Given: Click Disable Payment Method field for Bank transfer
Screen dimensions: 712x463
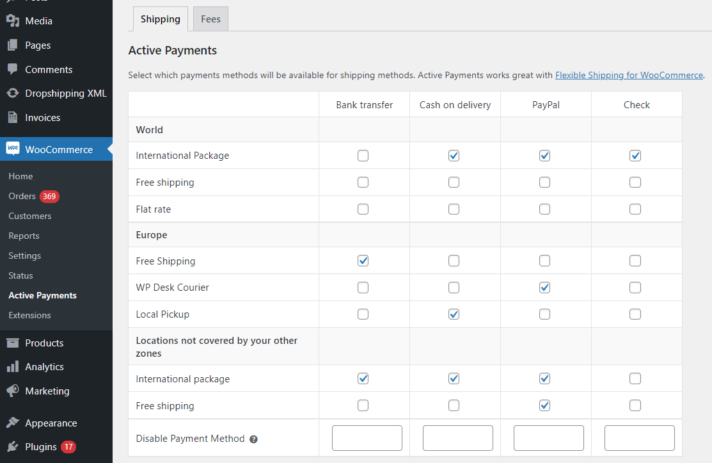Looking at the screenshot, I should pyautogui.click(x=367, y=438).
